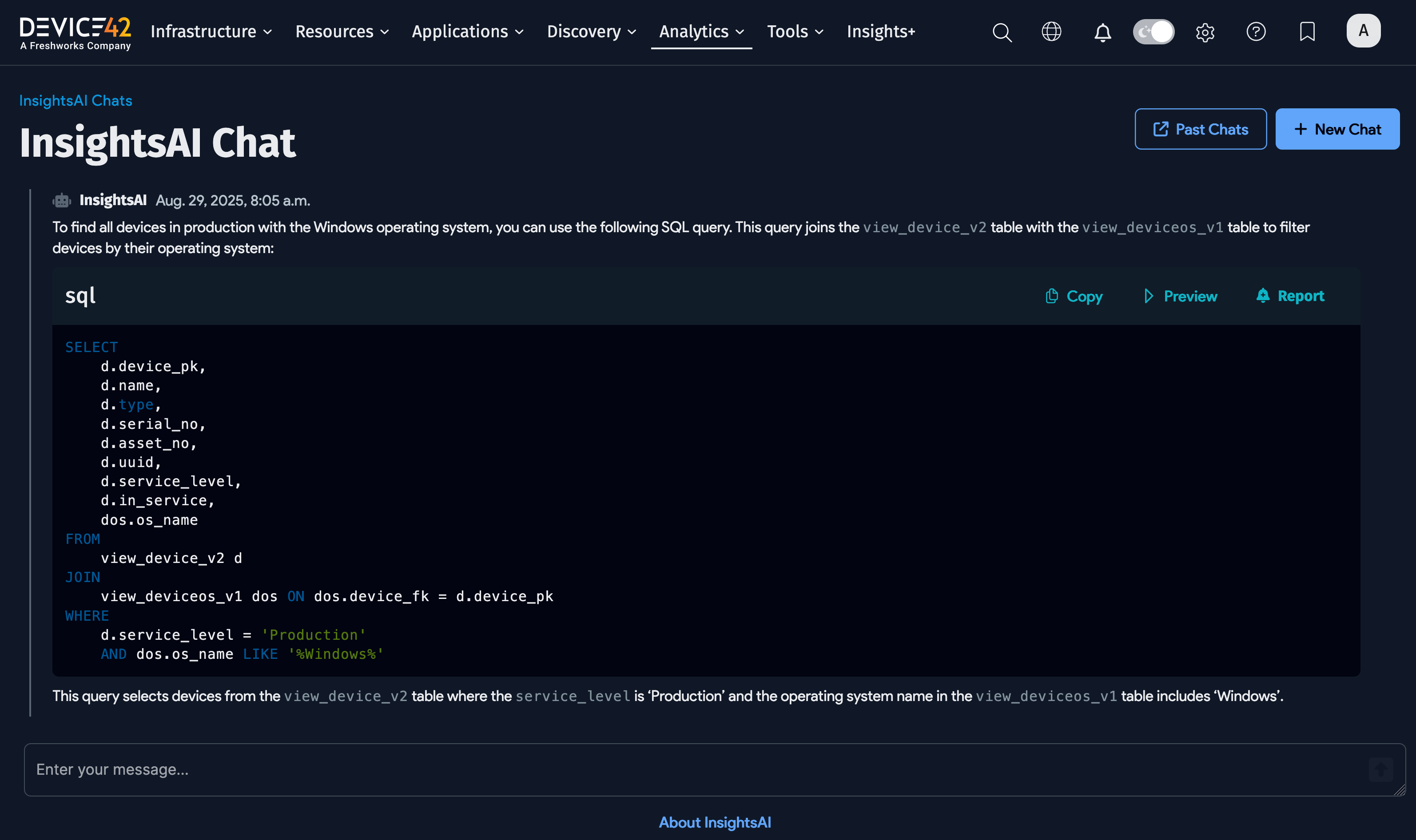Open the user avatar A menu
This screenshot has width=1416, height=840.
(x=1363, y=31)
